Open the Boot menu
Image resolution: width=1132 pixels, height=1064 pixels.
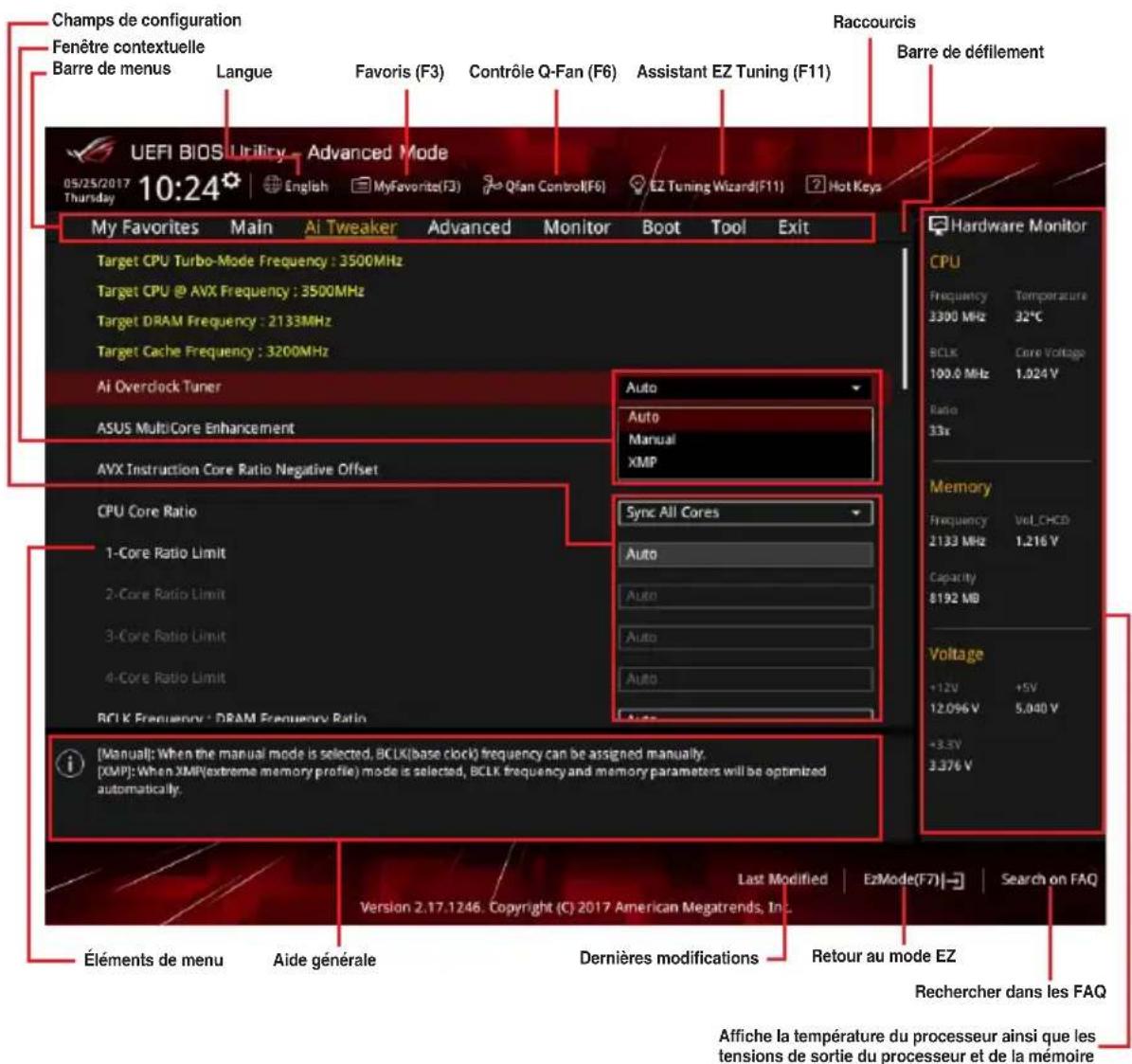(x=661, y=227)
